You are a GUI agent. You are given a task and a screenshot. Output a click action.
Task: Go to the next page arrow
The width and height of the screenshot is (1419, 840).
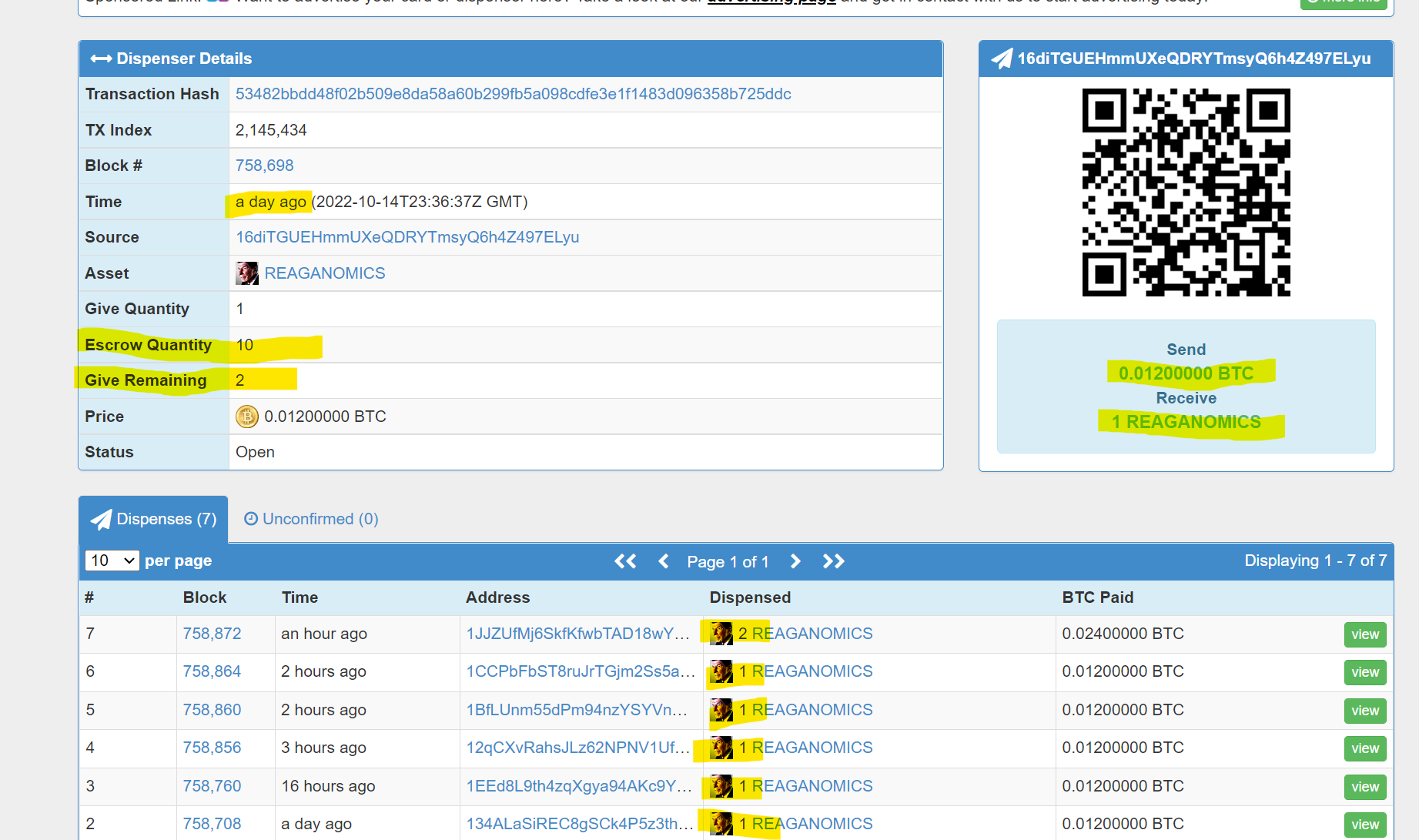click(795, 561)
